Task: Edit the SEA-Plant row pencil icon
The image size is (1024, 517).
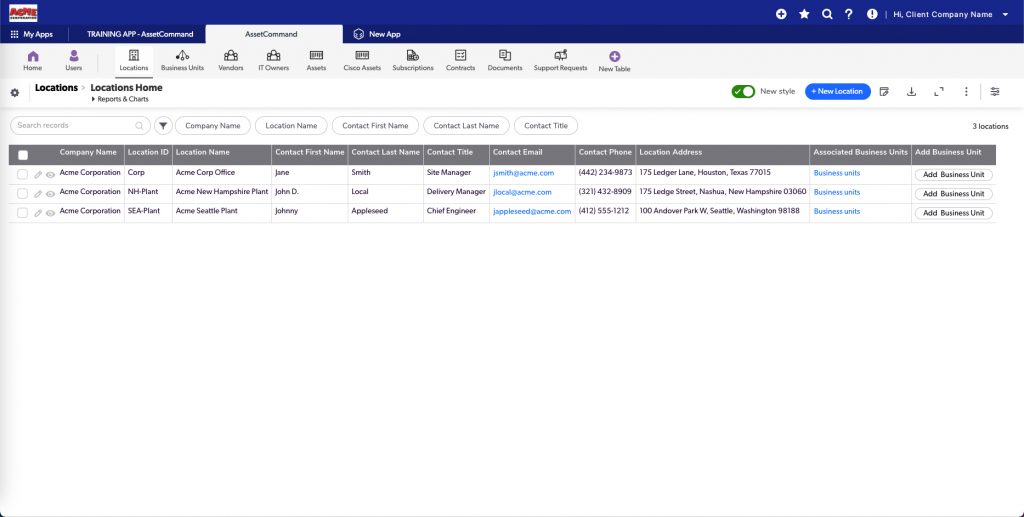Action: pos(38,213)
